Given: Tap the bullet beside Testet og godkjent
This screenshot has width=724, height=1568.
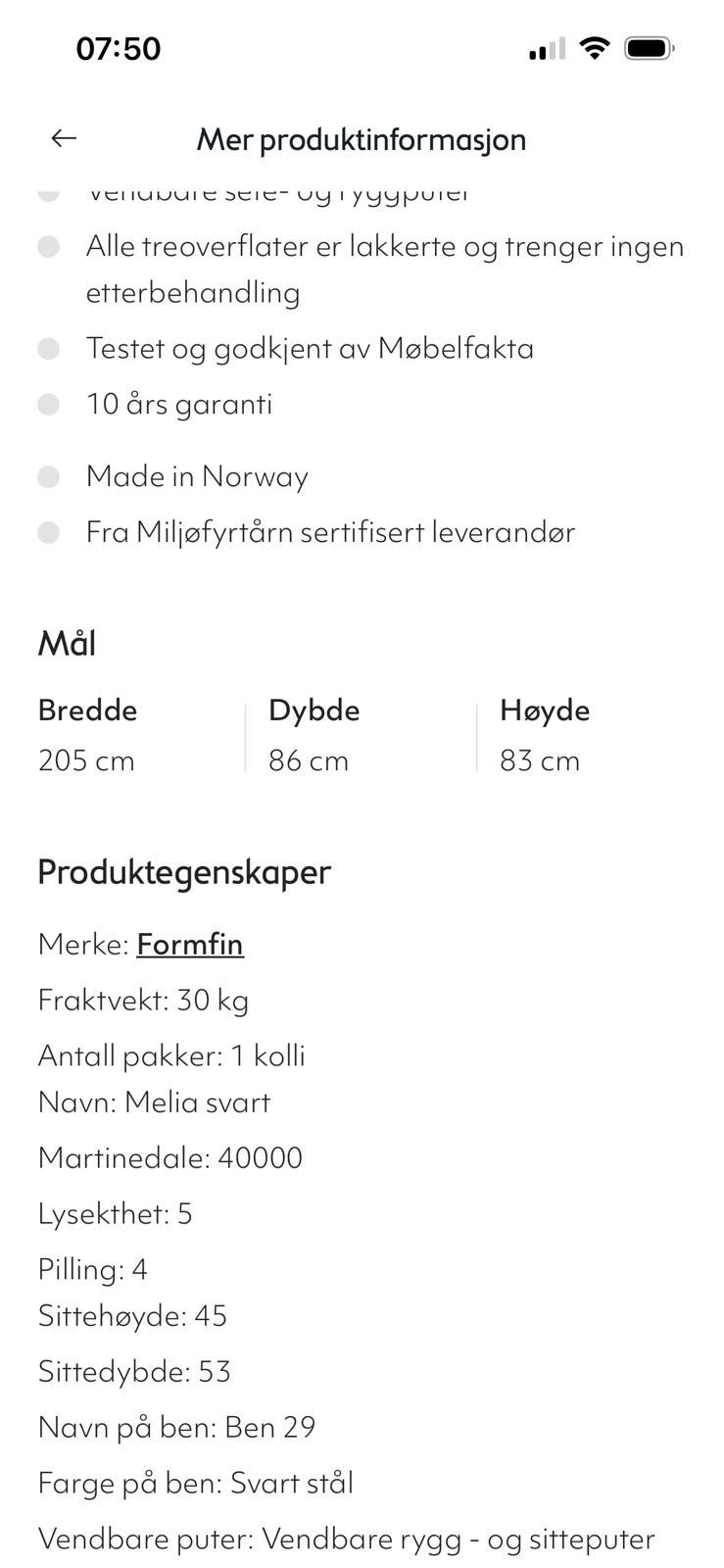Looking at the screenshot, I should [49, 348].
